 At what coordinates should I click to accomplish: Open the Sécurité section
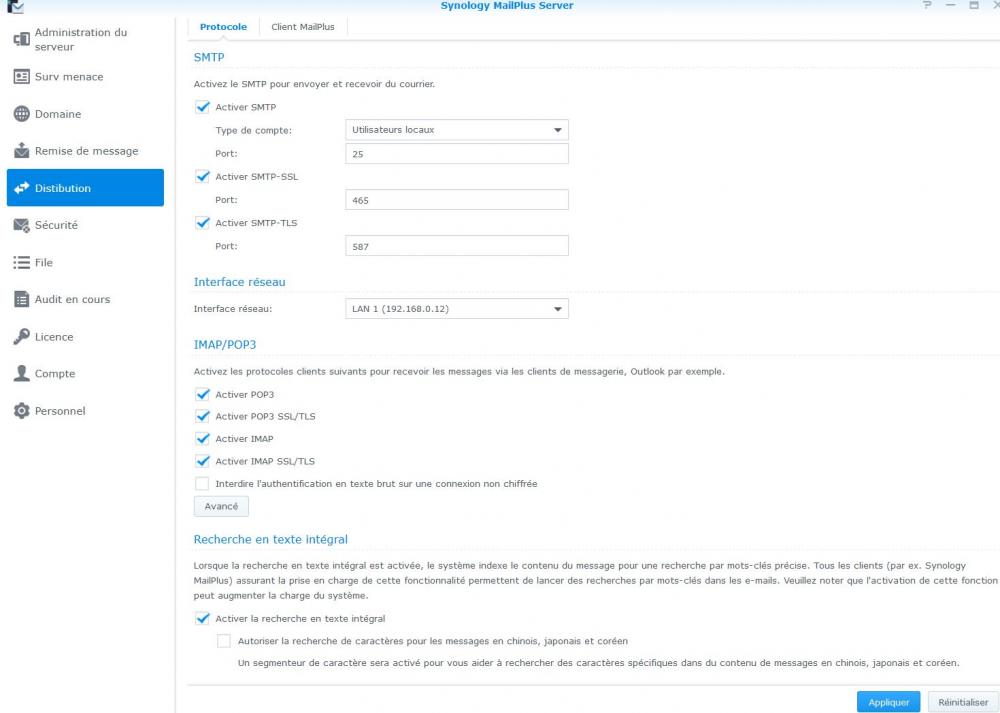coord(85,225)
